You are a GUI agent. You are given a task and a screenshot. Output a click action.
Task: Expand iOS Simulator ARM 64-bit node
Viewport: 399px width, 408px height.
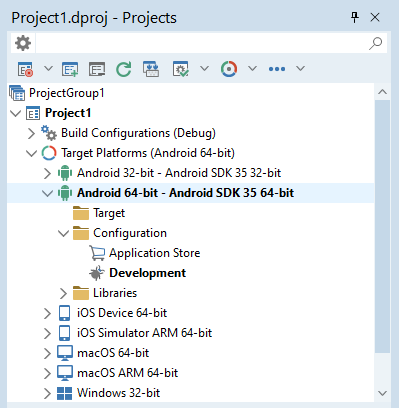pos(47,333)
